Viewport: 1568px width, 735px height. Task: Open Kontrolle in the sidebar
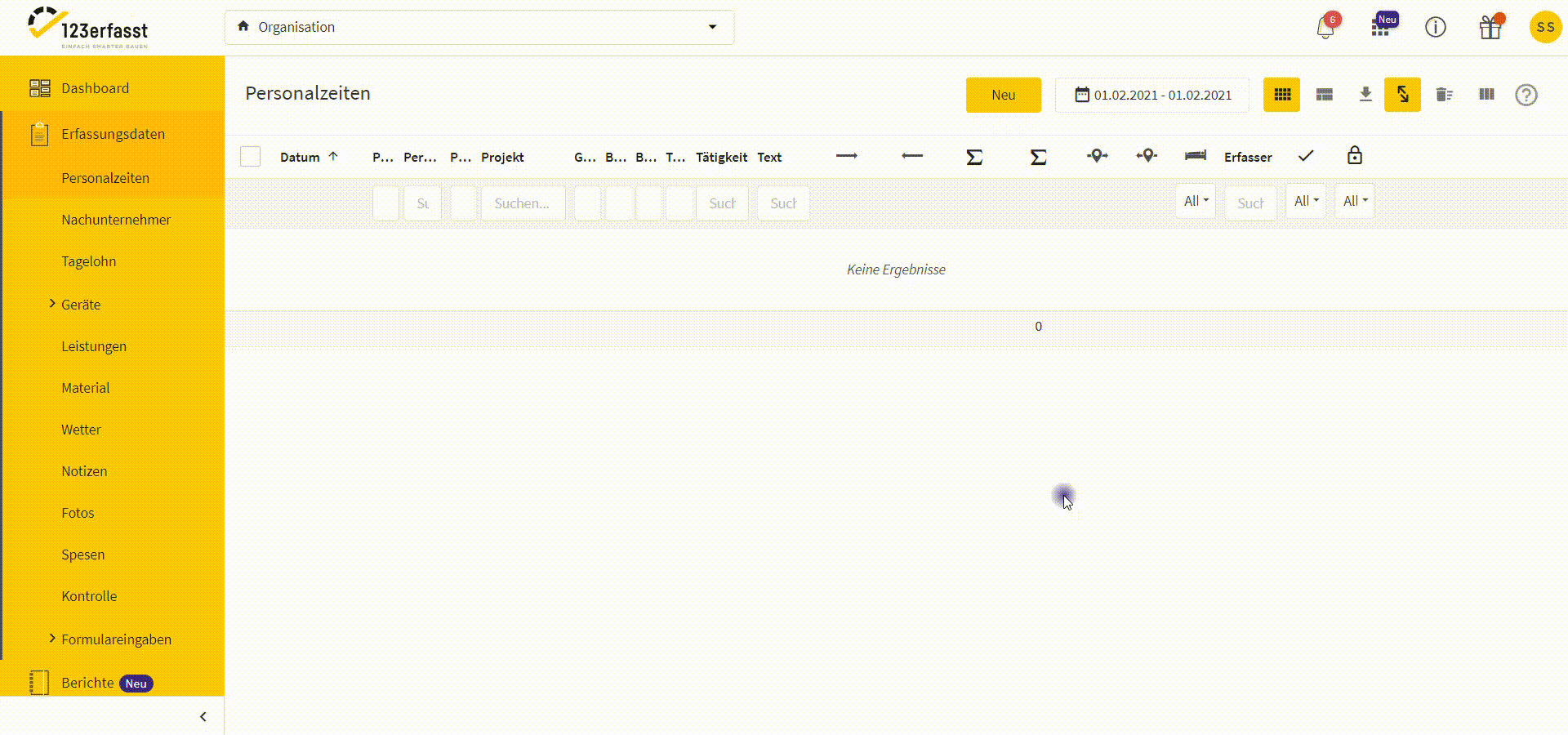coord(89,596)
